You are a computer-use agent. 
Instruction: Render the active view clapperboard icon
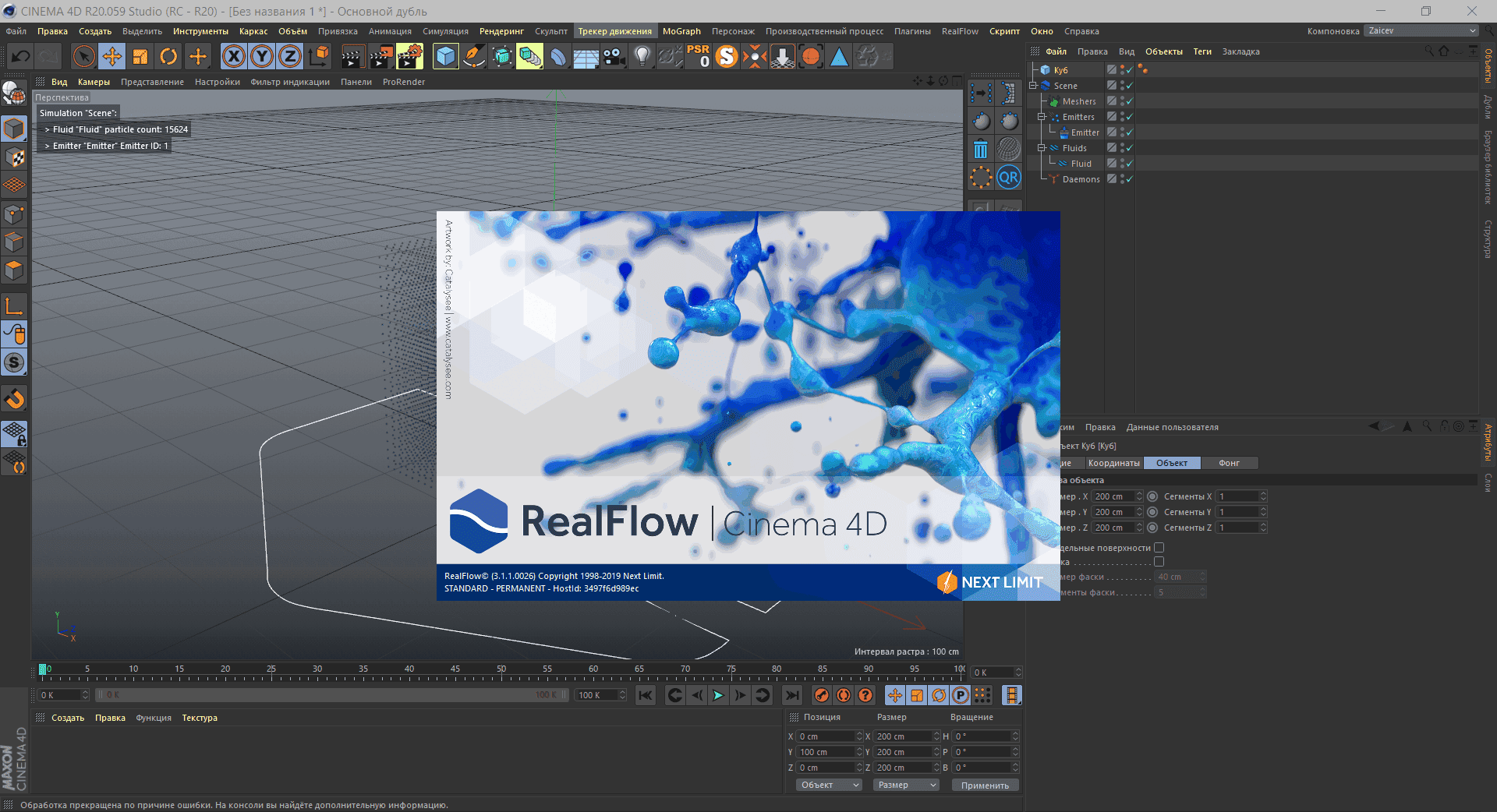[352, 56]
